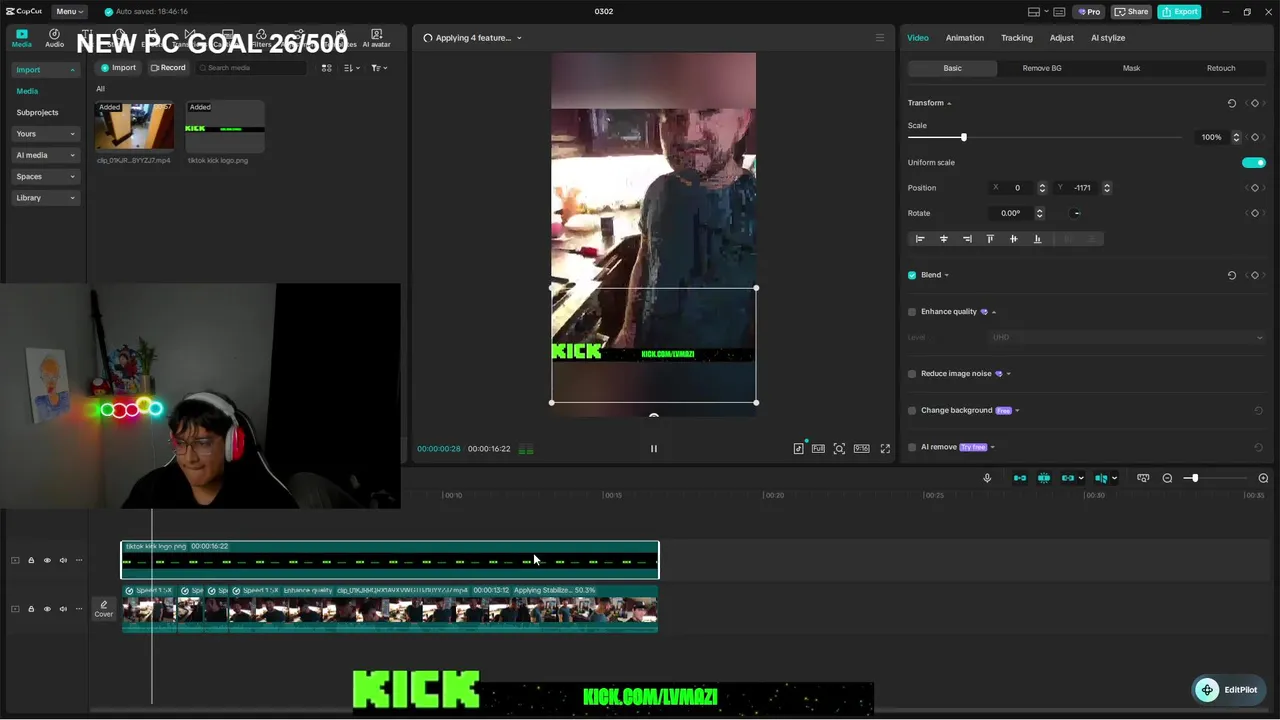The width and height of the screenshot is (1280, 720).
Task: Click the Record button
Action: 168,68
